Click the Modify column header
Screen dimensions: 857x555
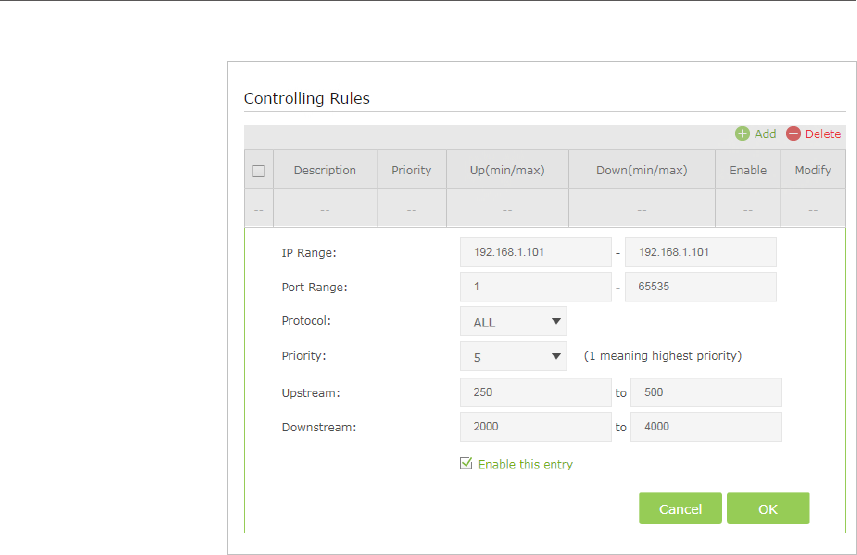pos(813,170)
